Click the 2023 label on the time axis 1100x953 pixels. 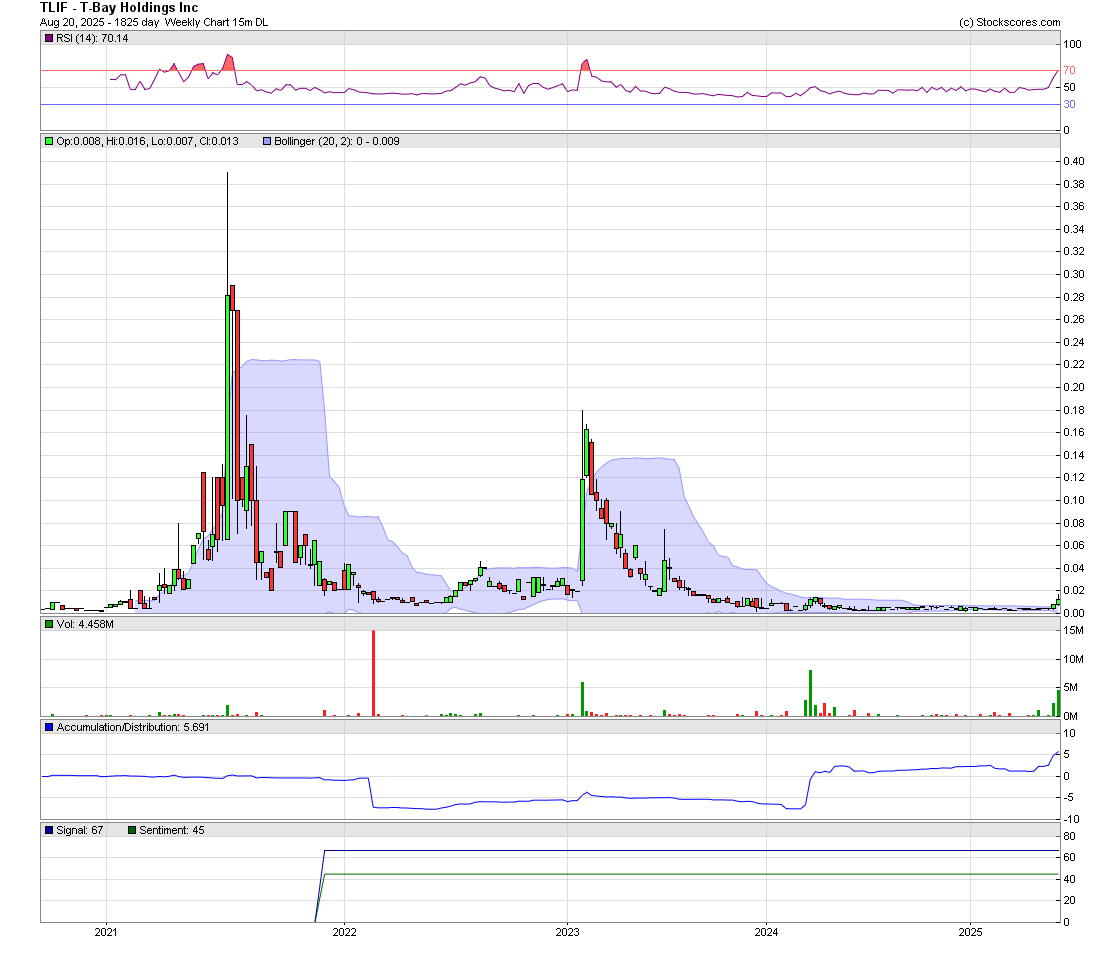(x=568, y=933)
